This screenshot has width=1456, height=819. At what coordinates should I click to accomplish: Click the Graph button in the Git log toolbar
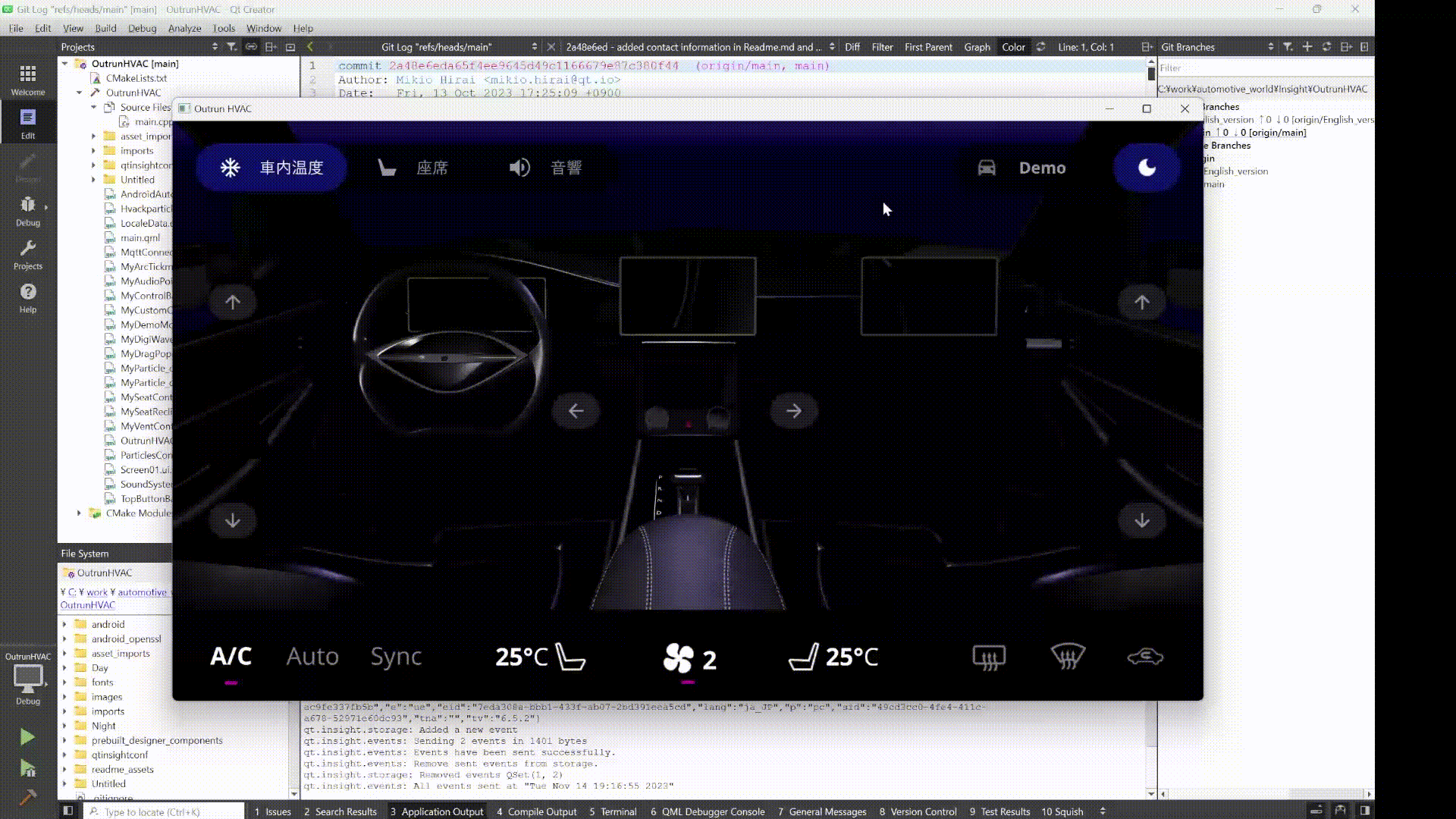(x=977, y=47)
